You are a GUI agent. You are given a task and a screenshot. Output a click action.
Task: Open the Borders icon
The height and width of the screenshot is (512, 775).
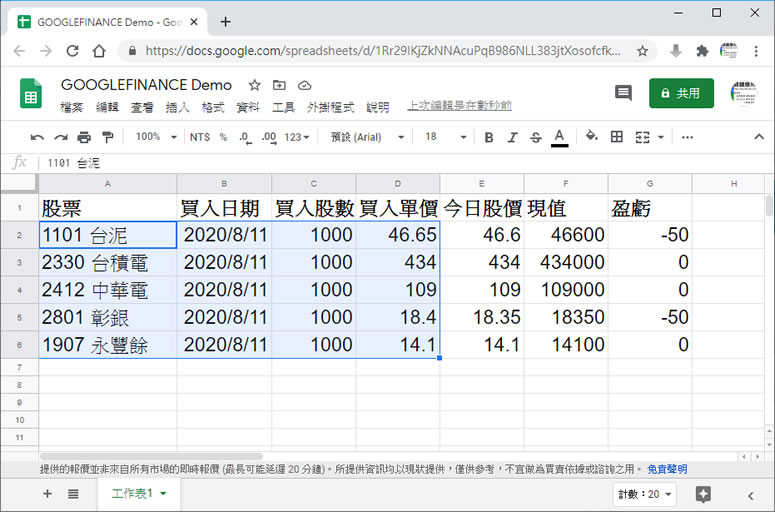(x=616, y=136)
